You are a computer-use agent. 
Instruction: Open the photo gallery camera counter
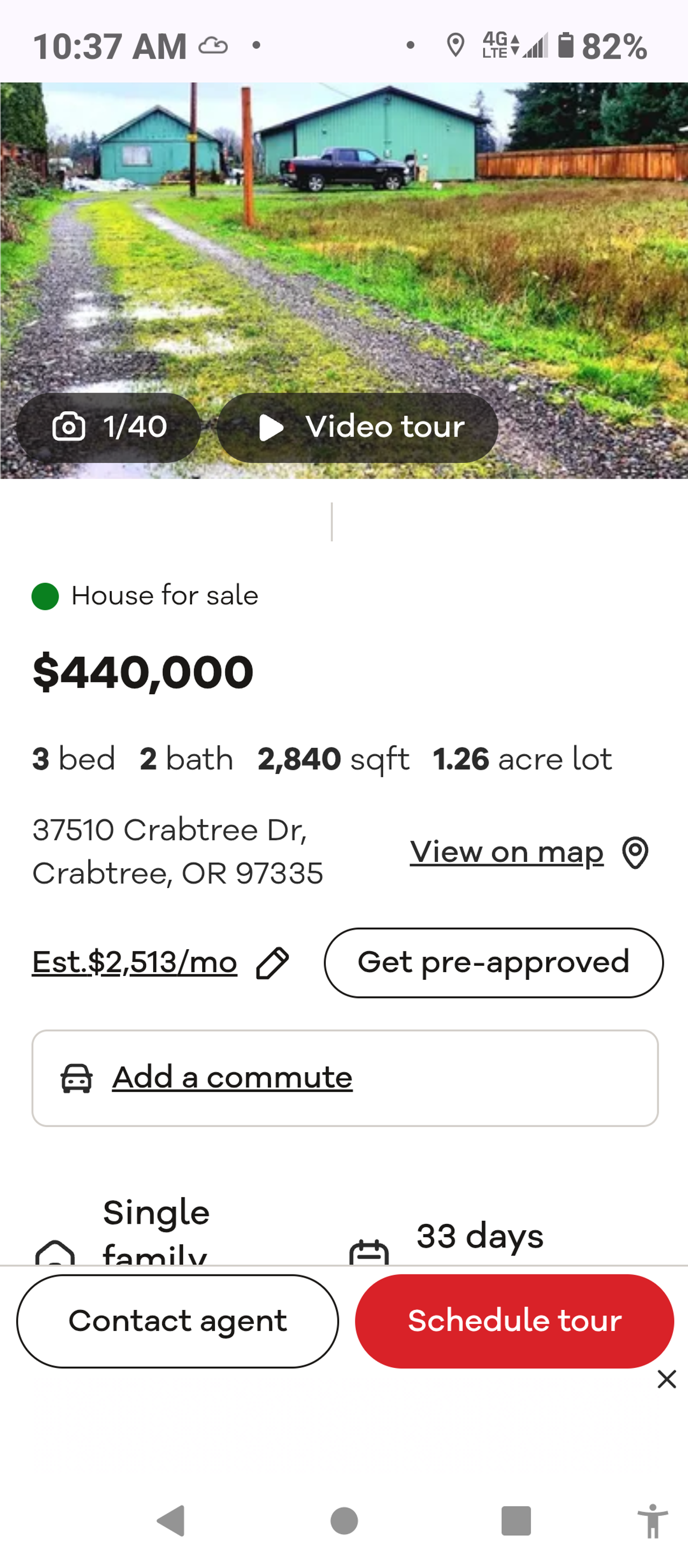[x=108, y=427]
